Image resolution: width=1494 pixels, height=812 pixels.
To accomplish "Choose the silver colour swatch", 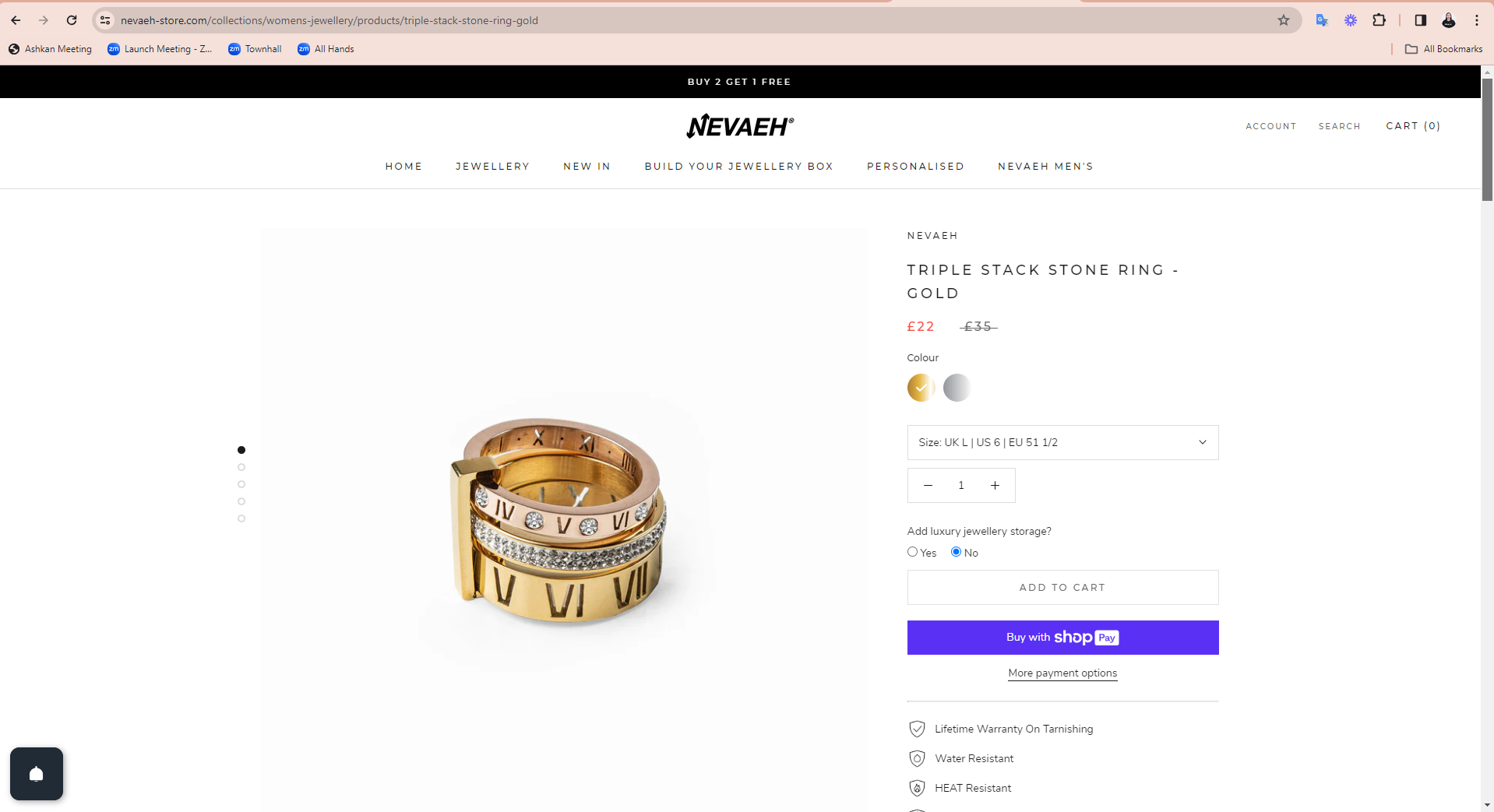I will pos(957,388).
